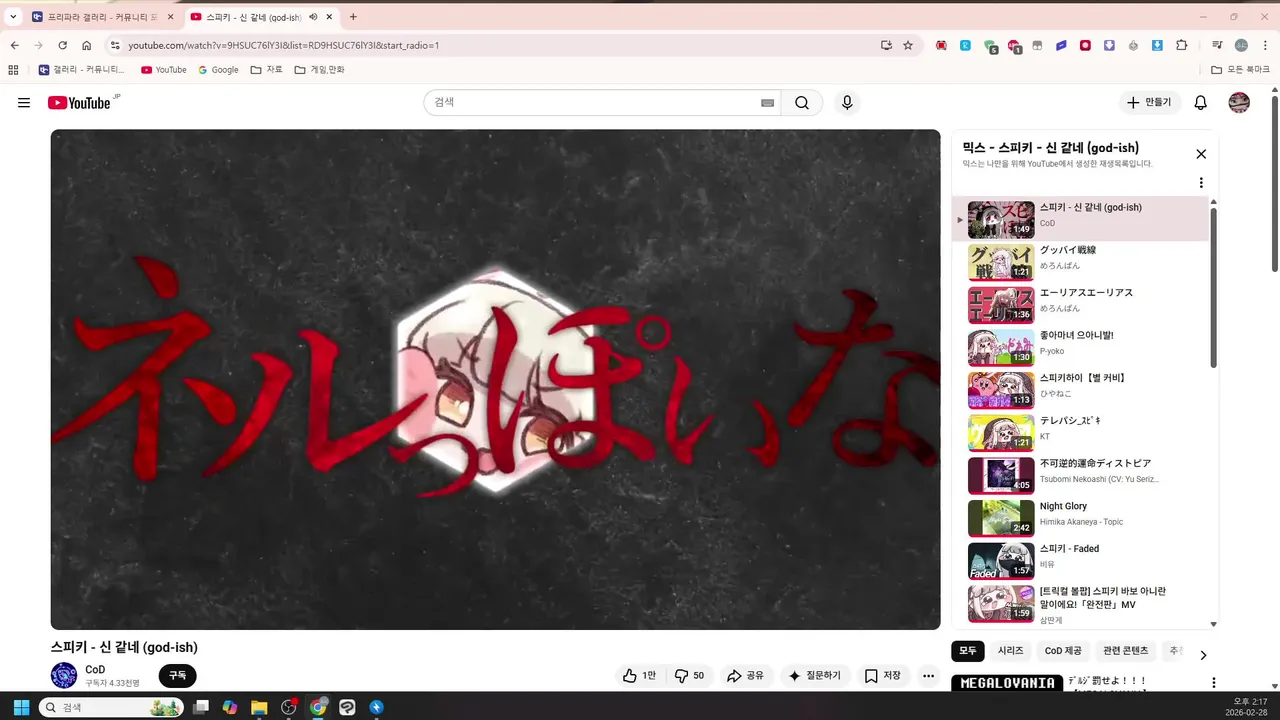The width and height of the screenshot is (1280, 720).
Task: Click the blue download arrow extension
Action: coord(1157,45)
